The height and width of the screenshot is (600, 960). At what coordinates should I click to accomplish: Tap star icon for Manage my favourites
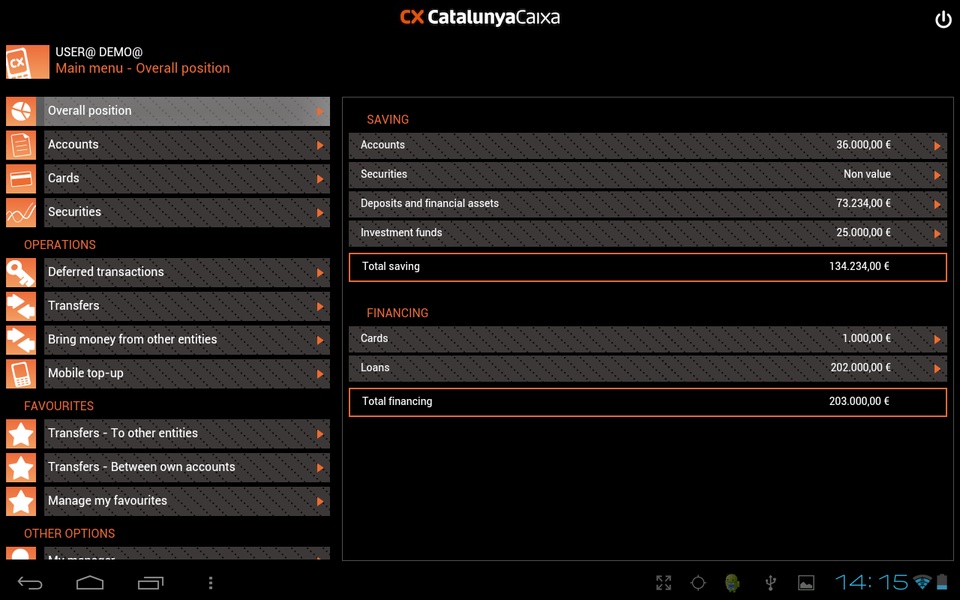click(x=21, y=501)
